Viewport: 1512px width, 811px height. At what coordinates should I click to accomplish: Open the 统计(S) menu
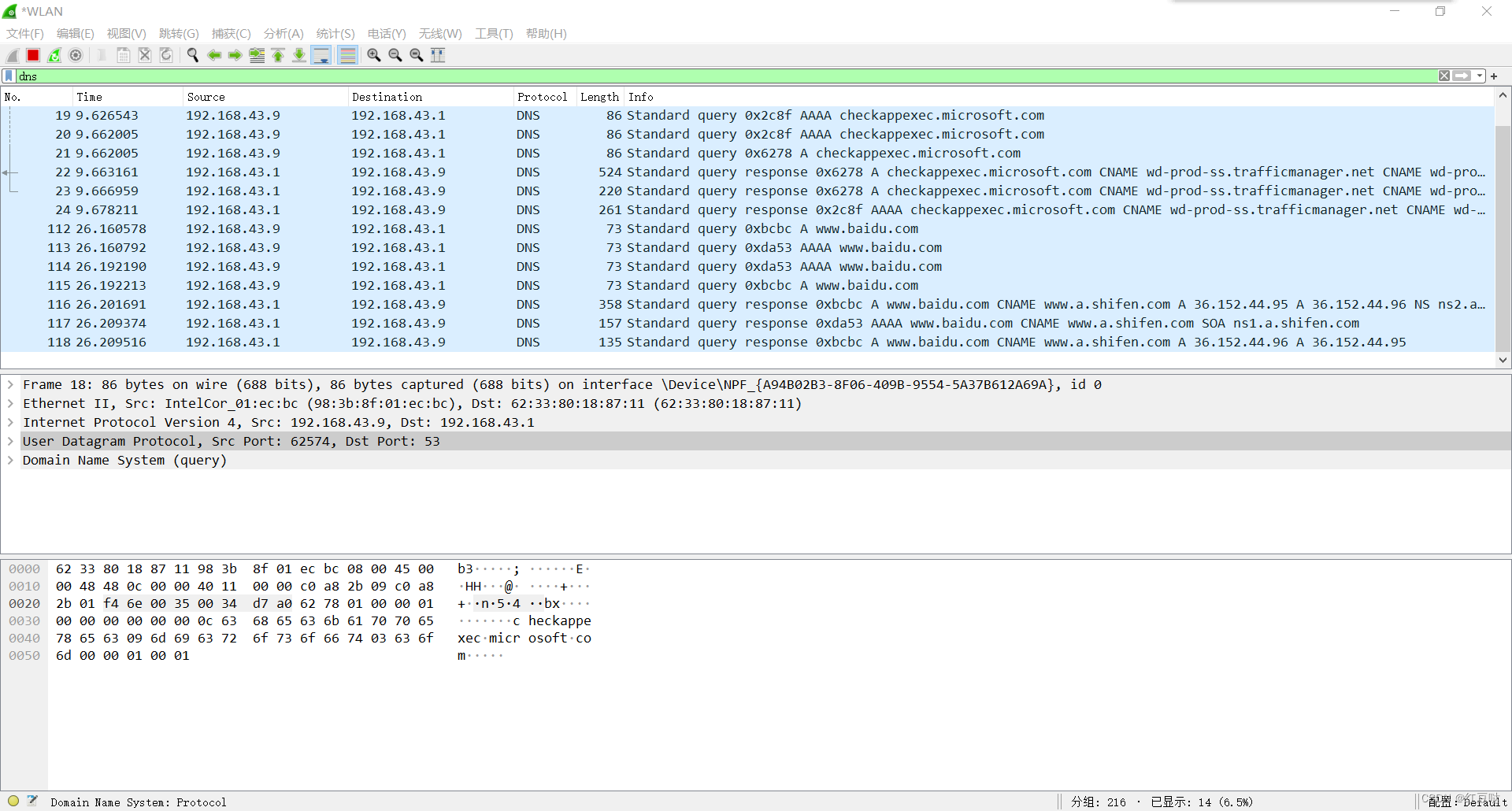(x=335, y=34)
